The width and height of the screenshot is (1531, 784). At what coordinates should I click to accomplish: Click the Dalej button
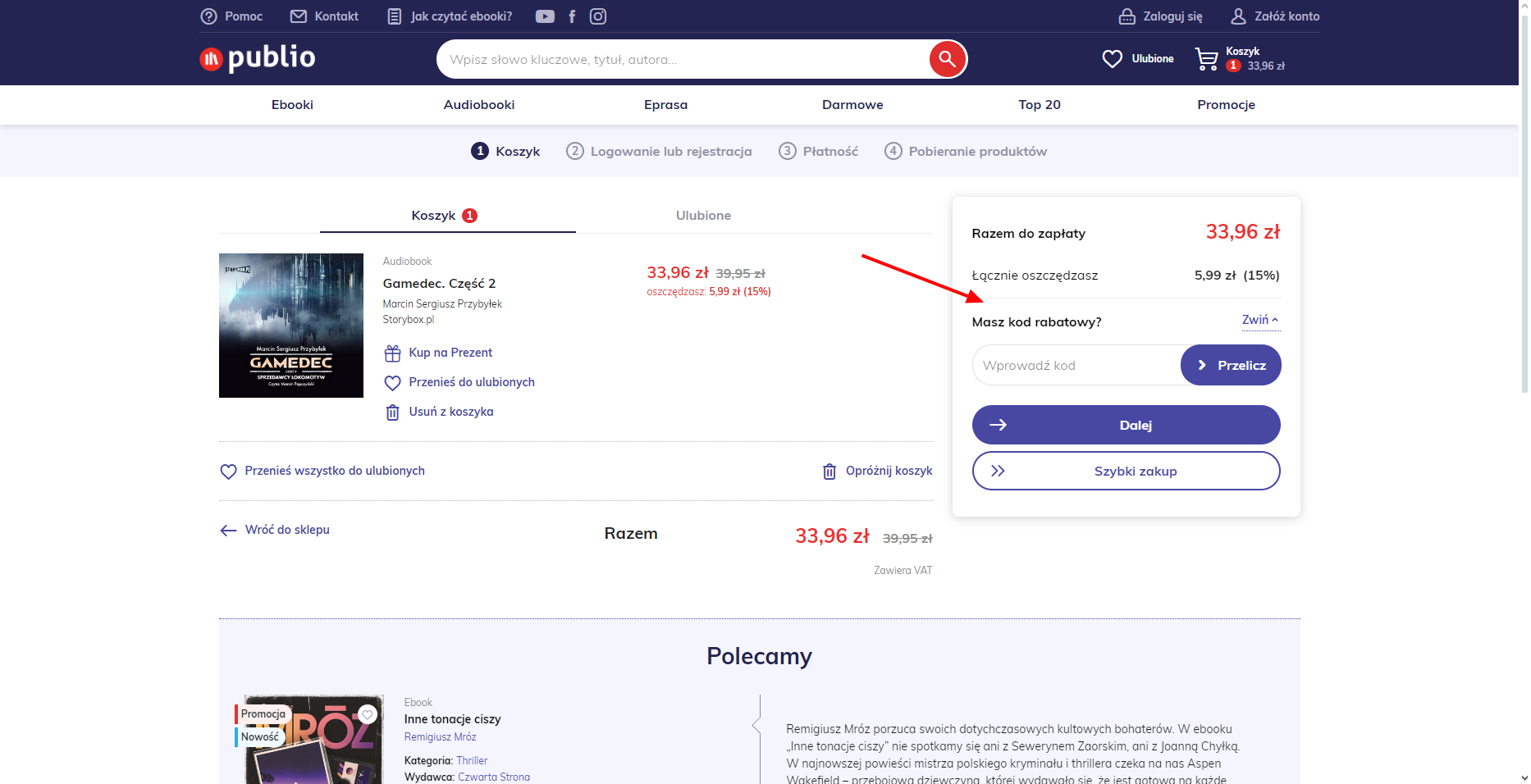[1127, 425]
